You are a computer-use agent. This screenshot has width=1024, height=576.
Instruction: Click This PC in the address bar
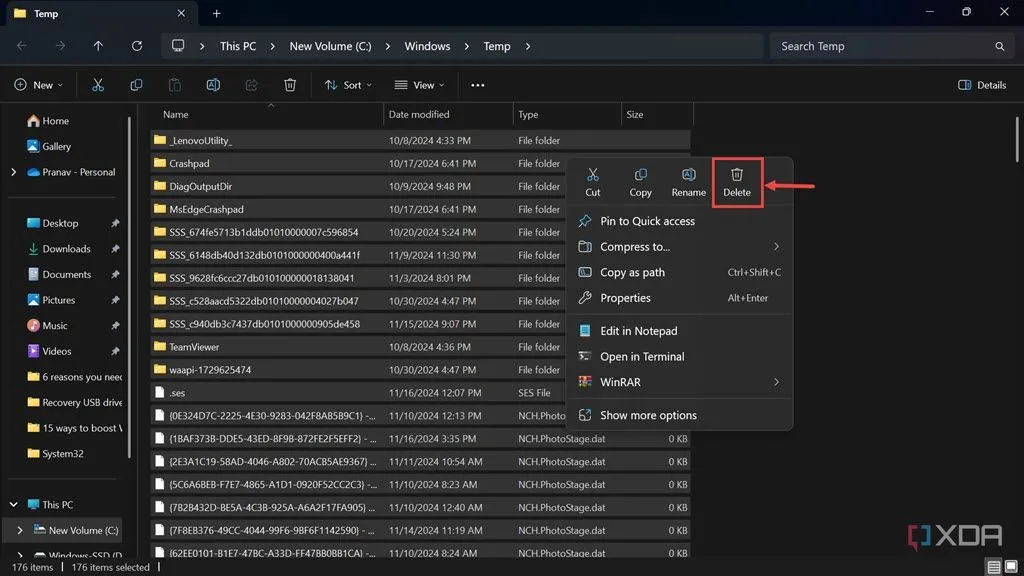tap(238, 46)
